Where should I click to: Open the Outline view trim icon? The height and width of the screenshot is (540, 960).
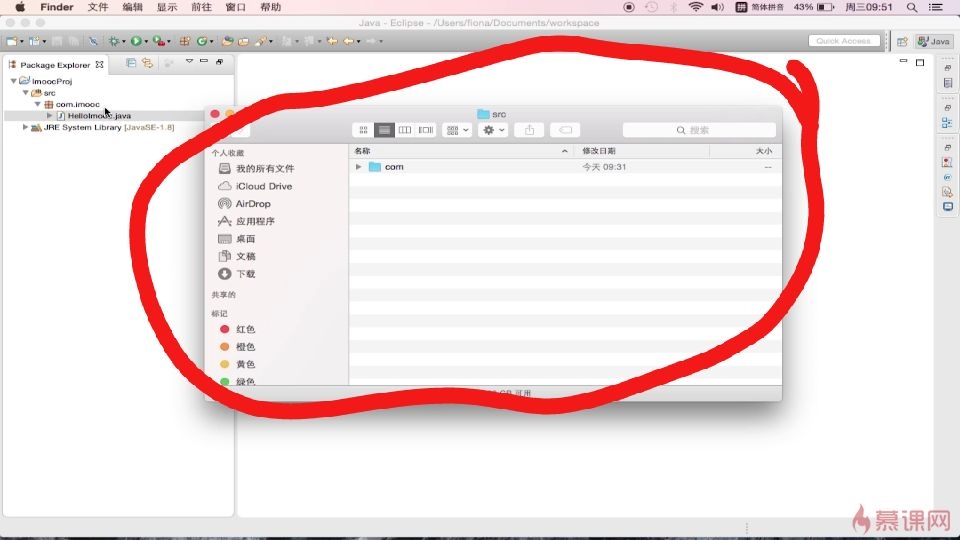947,123
